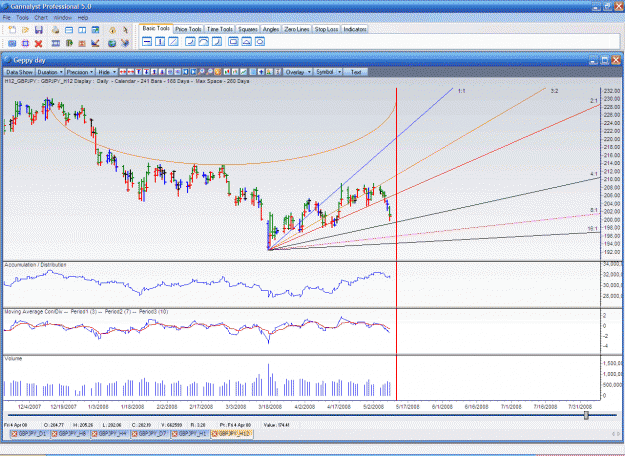Click the red X delete icon
This screenshot has height=456, width=625.
tap(38, 43)
